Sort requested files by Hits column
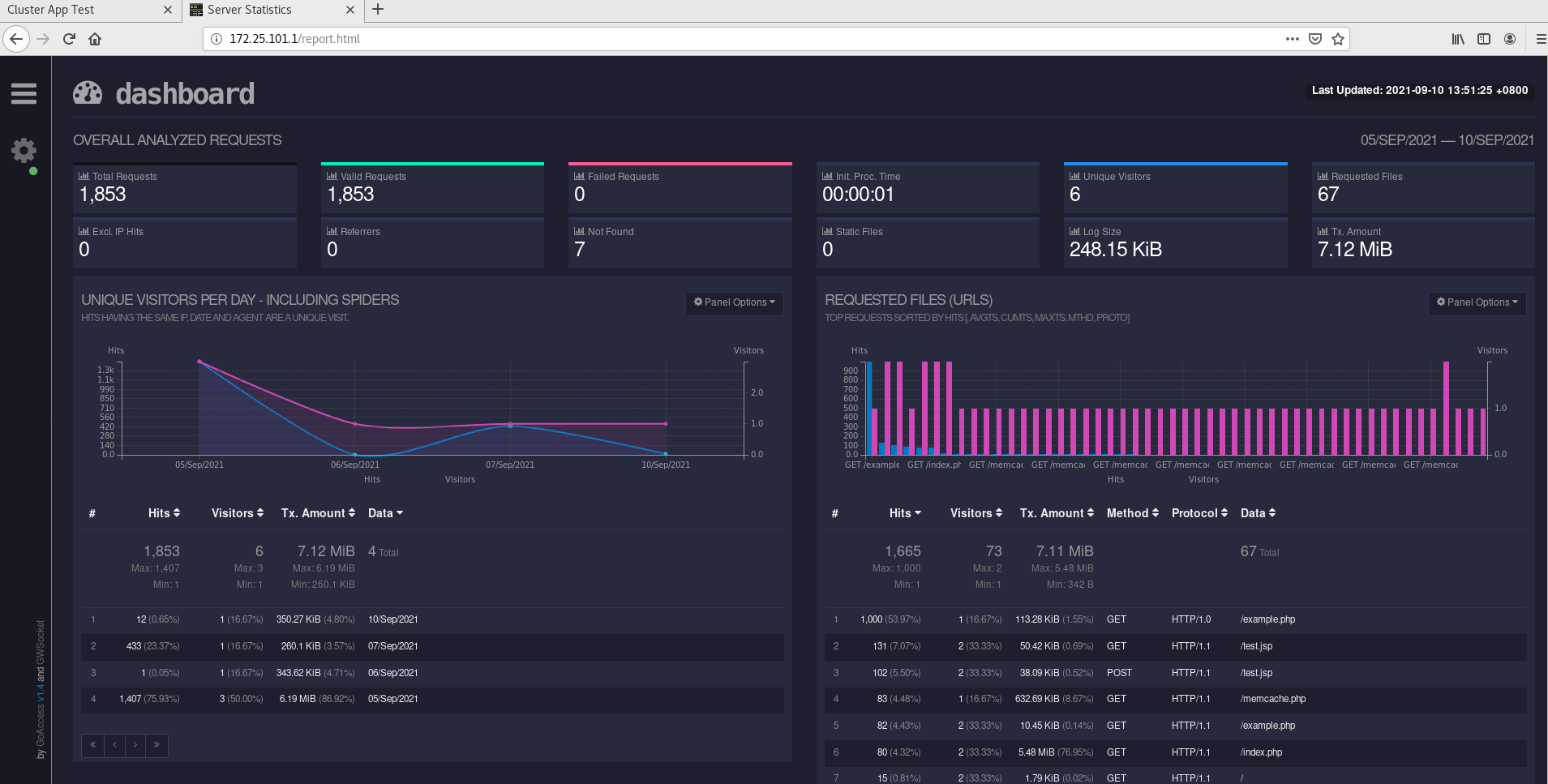Viewport: 1548px width, 784px height. [x=905, y=513]
